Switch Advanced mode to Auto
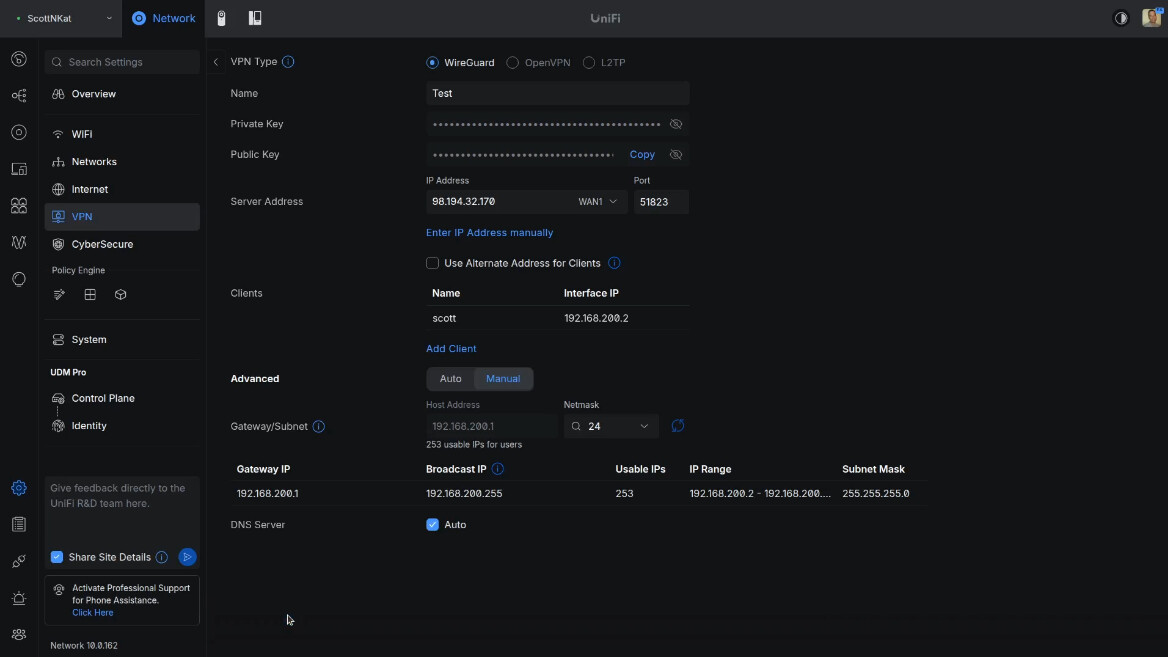1168x657 pixels. click(451, 379)
